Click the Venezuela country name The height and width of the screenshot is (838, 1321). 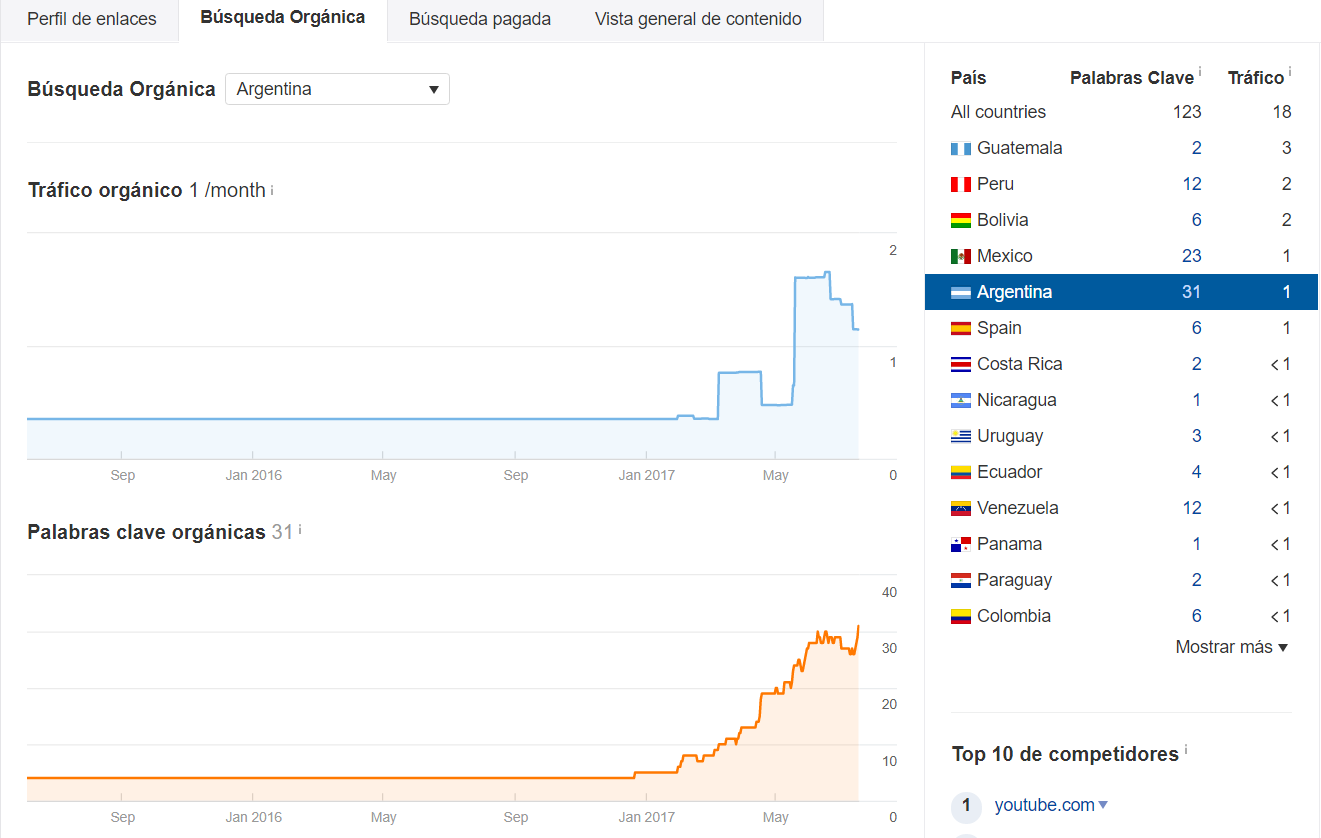point(1018,508)
